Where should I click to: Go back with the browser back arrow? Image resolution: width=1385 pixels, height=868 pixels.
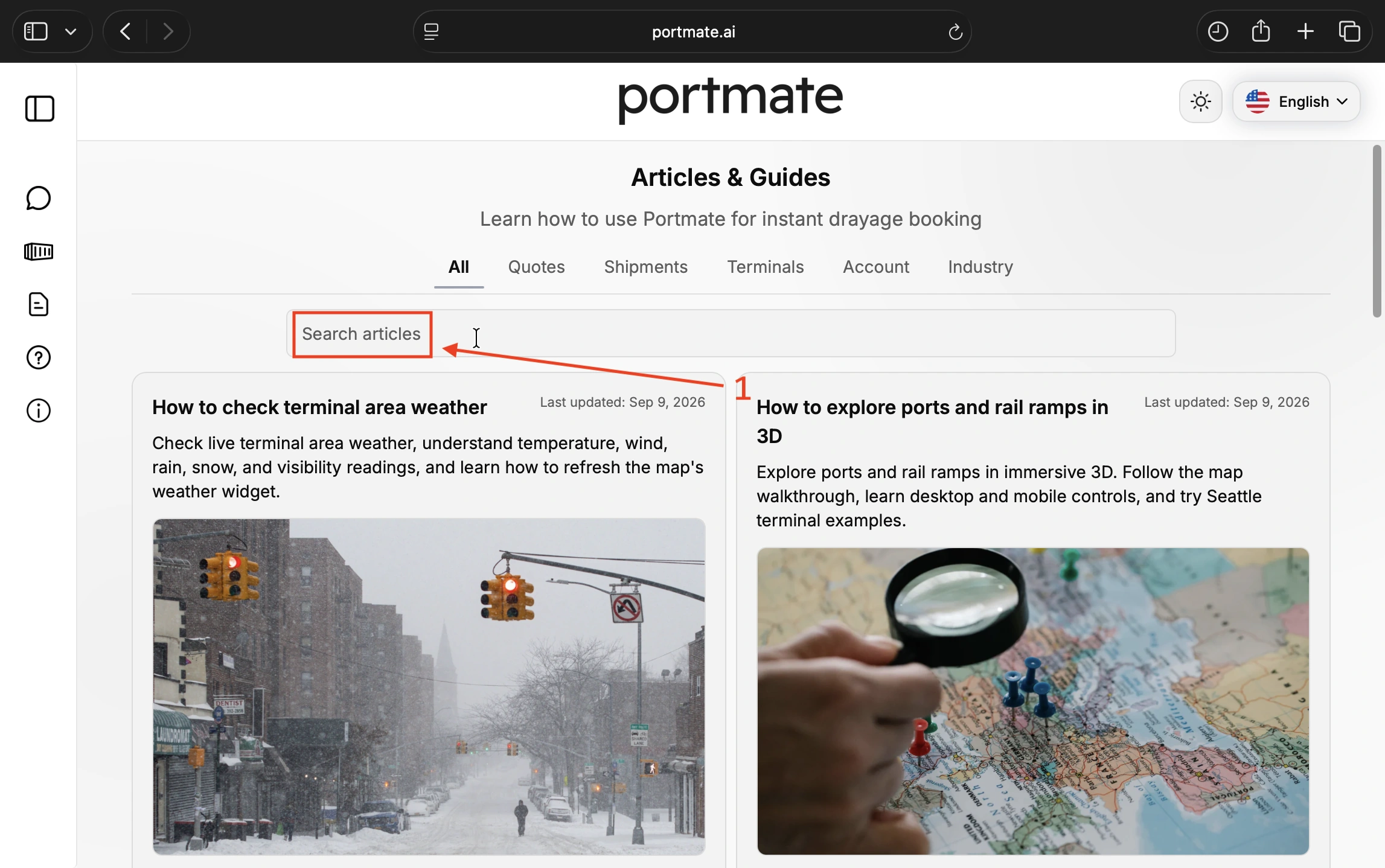[x=125, y=31]
